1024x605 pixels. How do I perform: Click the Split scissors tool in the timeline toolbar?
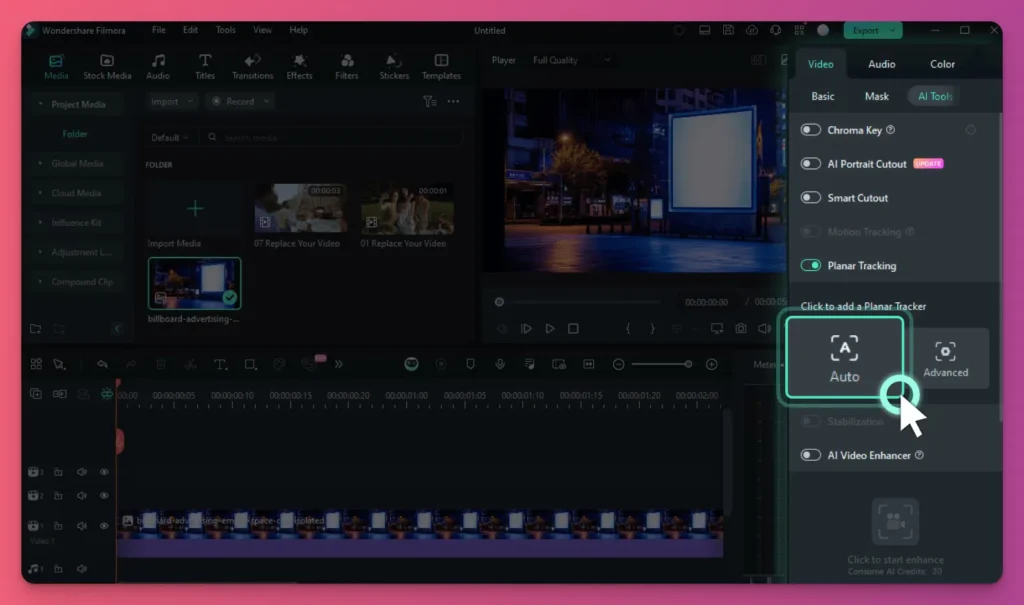191,364
